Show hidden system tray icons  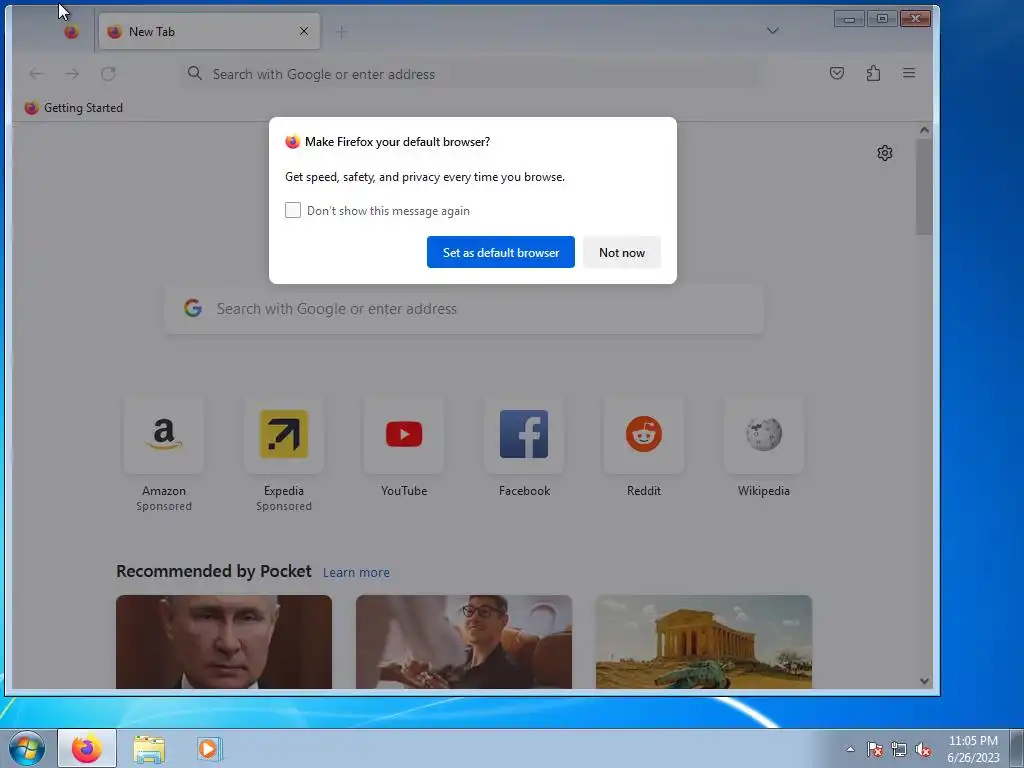coord(850,749)
